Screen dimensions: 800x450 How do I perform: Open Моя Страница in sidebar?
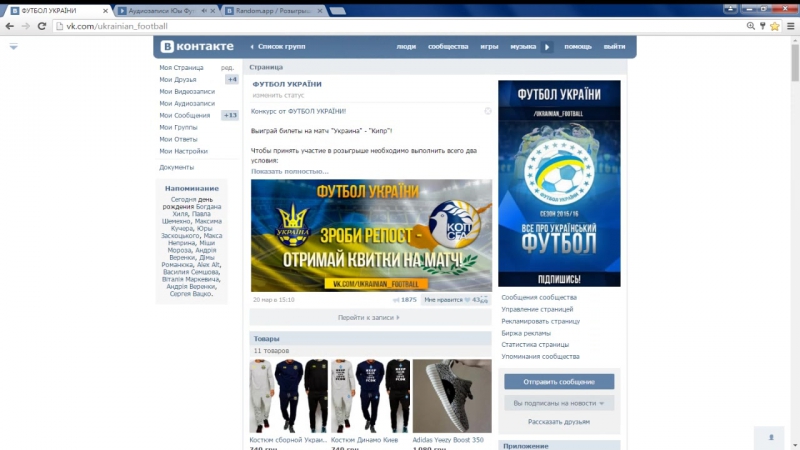181,67
